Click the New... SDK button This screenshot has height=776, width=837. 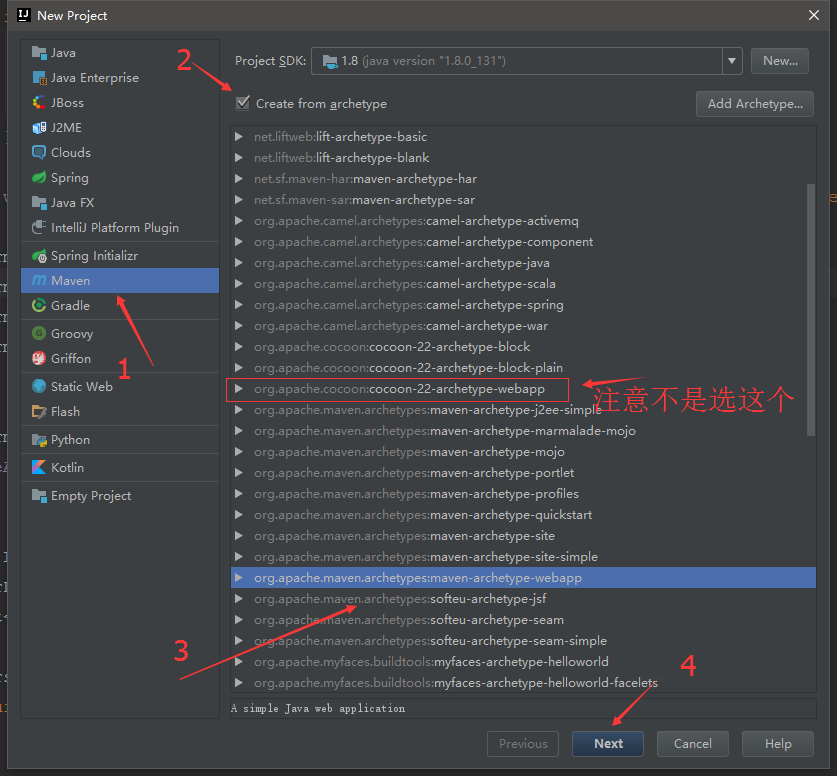[780, 61]
